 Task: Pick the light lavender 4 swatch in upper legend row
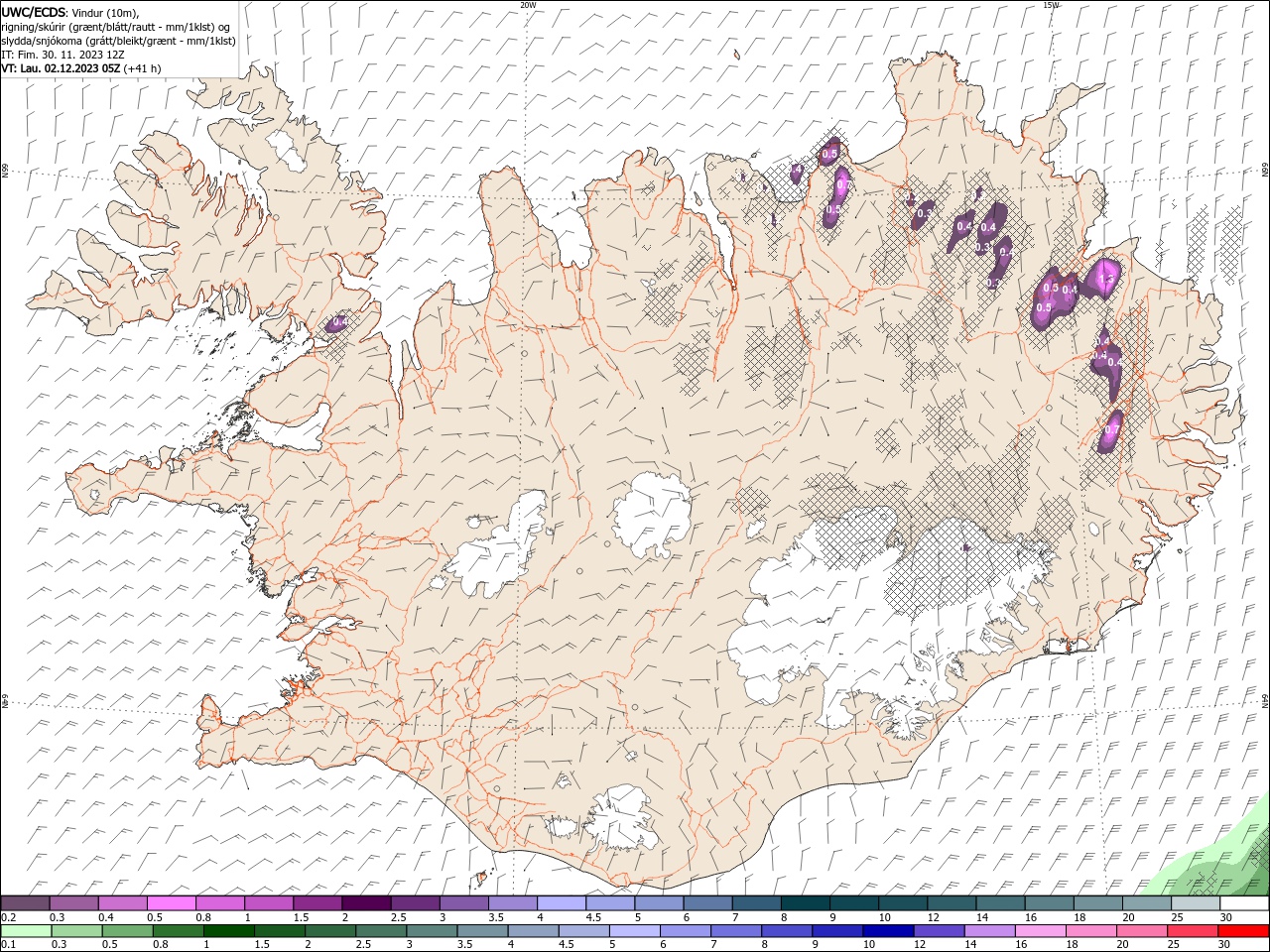pyautogui.click(x=562, y=903)
